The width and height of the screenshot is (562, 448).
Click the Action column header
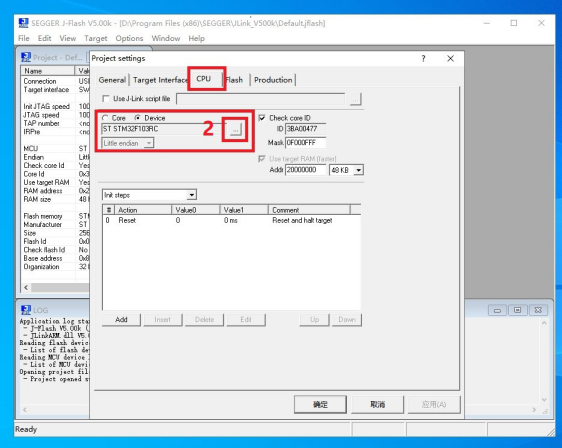click(x=143, y=210)
